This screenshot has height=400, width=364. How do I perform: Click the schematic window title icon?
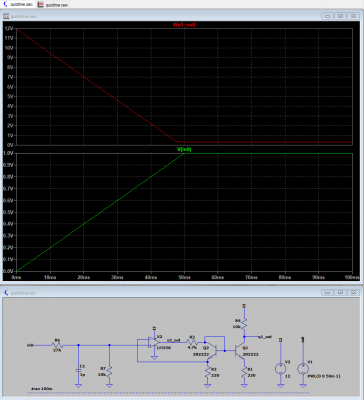(6, 293)
